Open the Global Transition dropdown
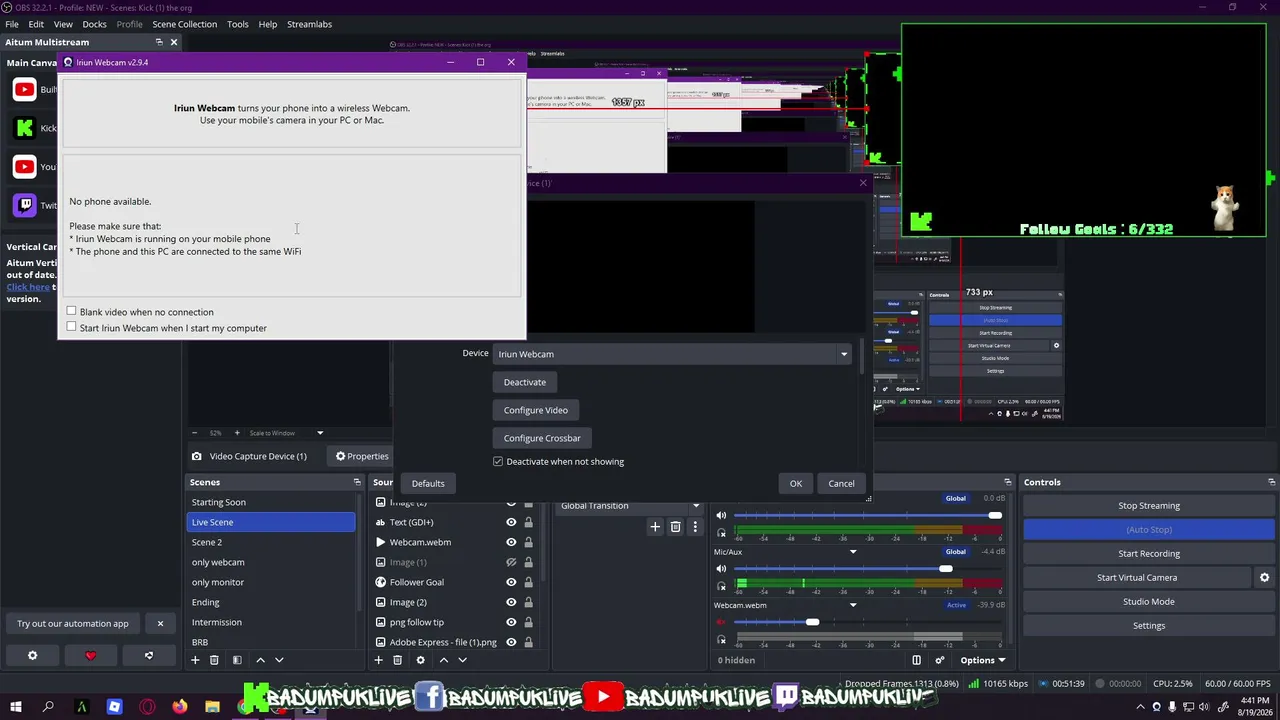The width and height of the screenshot is (1280, 720). coord(629,506)
